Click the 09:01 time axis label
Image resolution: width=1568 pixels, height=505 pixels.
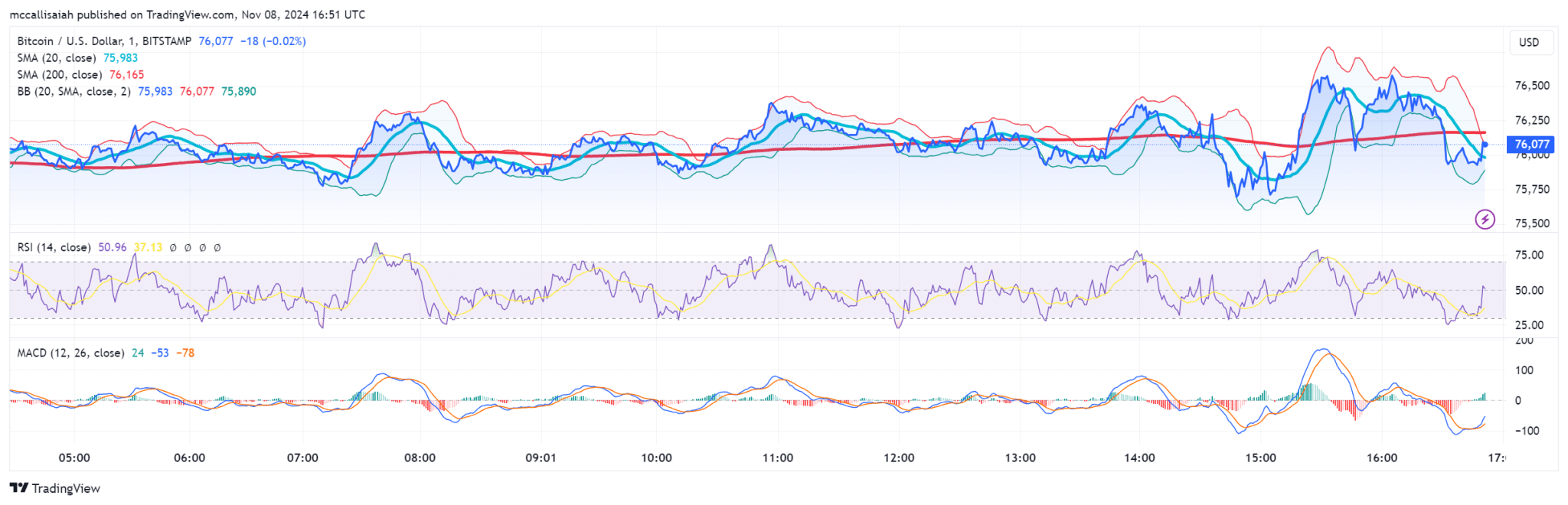point(541,458)
